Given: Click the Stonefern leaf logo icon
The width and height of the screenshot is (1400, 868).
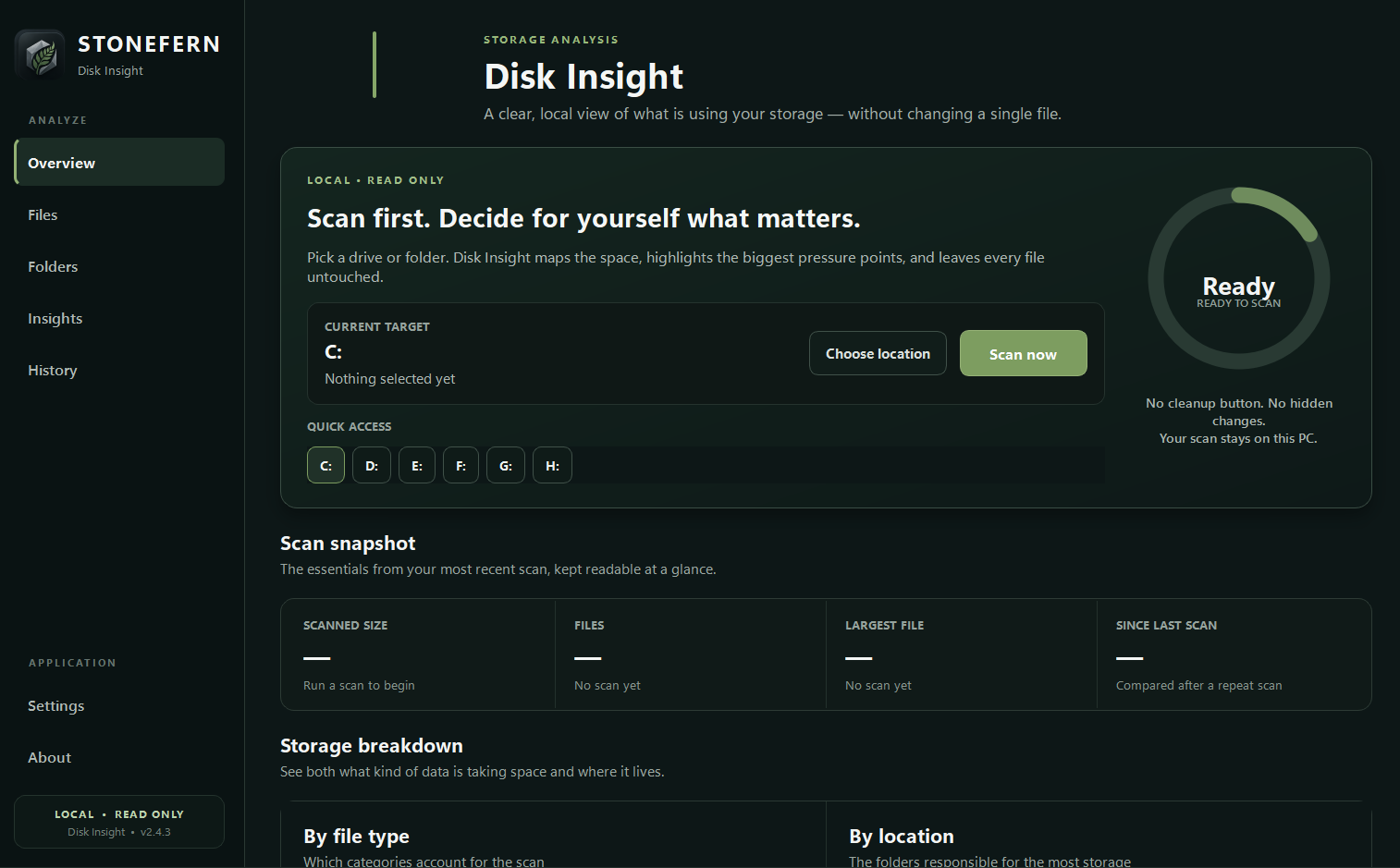Looking at the screenshot, I should point(40,55).
